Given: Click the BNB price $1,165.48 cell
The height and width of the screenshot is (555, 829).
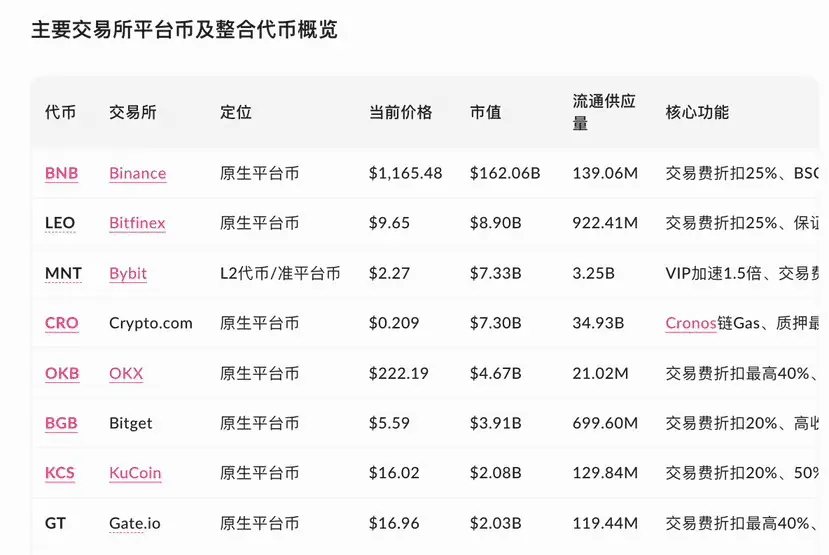Looking at the screenshot, I should coord(405,173).
